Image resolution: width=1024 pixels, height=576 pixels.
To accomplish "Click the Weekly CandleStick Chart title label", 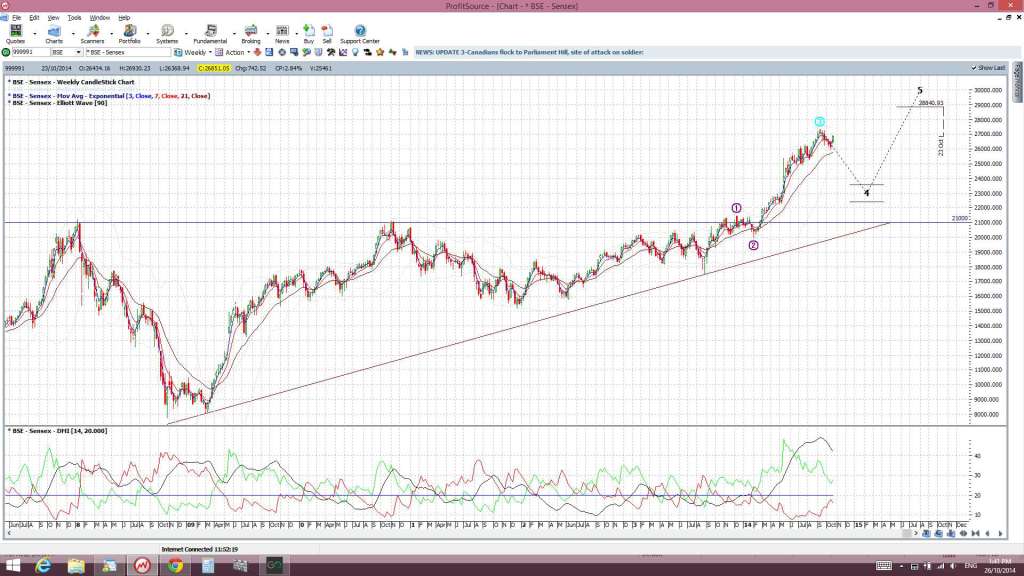I will [x=73, y=82].
